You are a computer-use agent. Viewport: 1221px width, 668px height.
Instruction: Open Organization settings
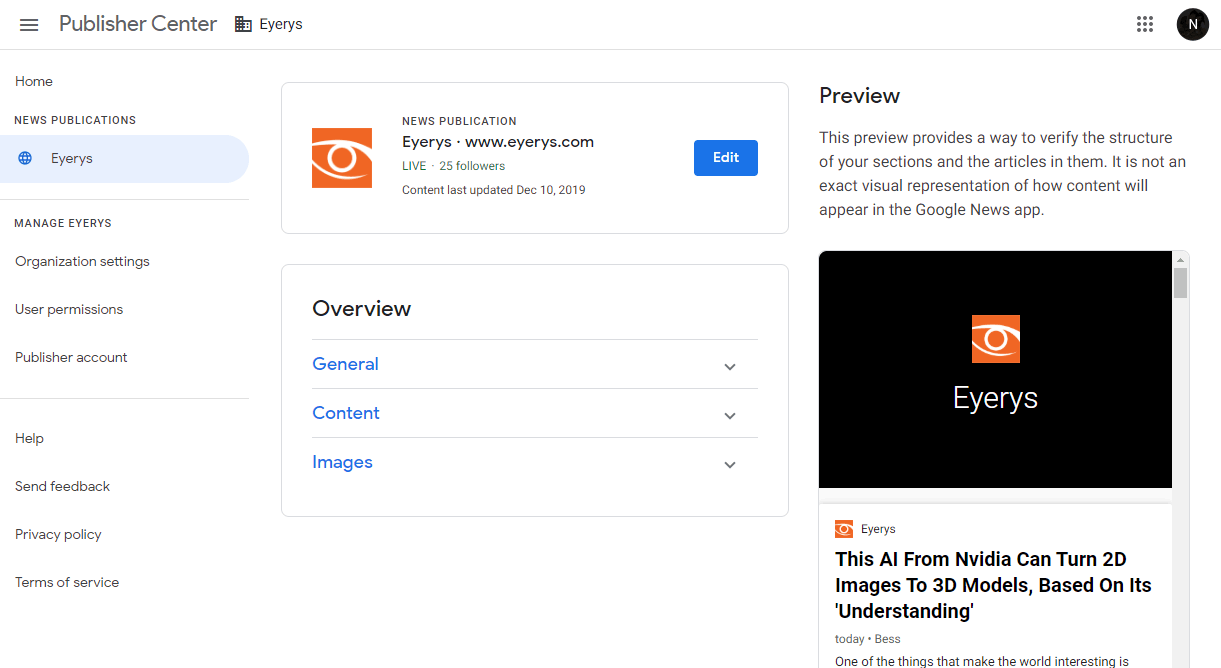(82, 261)
